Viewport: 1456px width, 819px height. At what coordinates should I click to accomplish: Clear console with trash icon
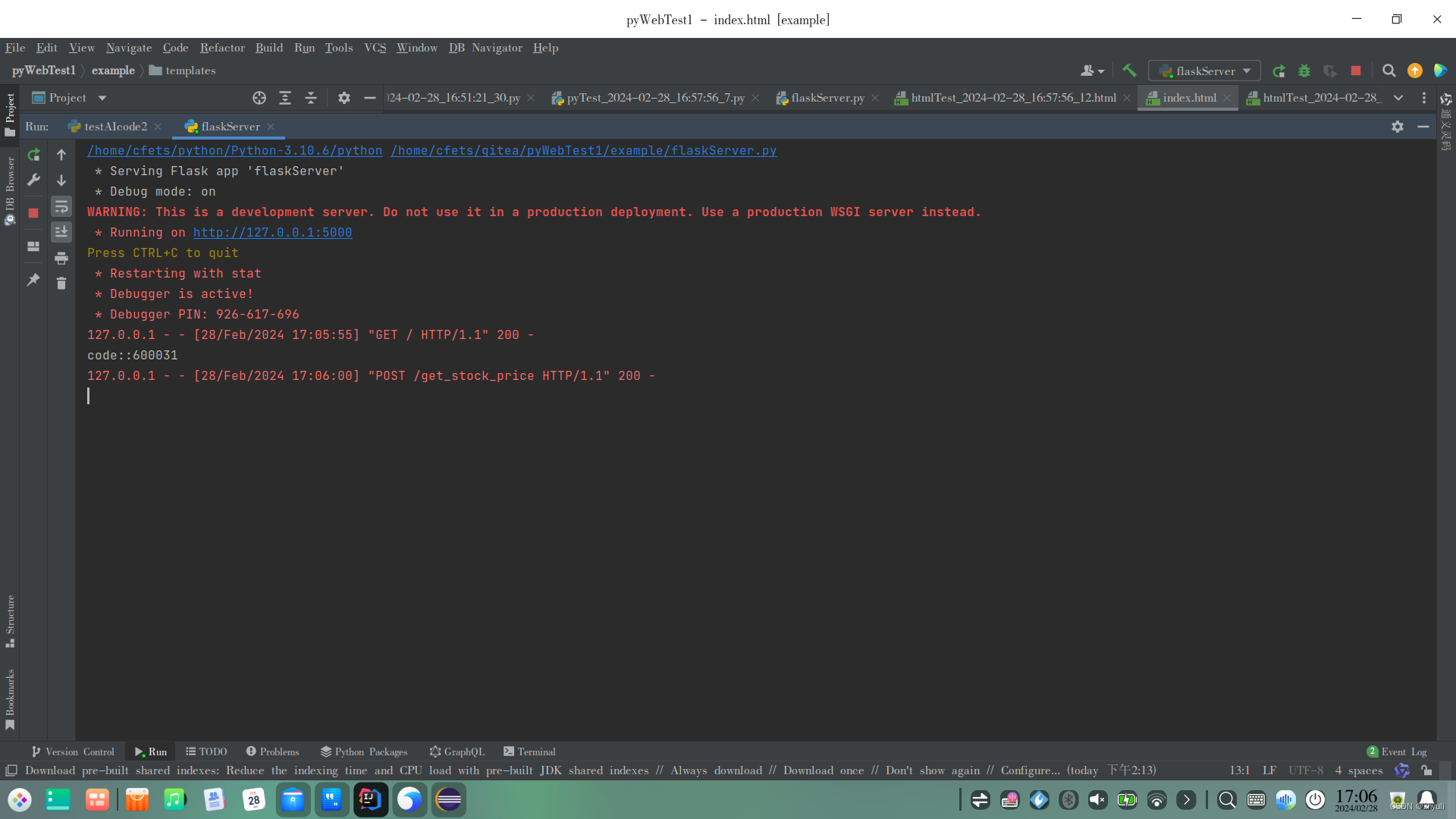tap(61, 283)
